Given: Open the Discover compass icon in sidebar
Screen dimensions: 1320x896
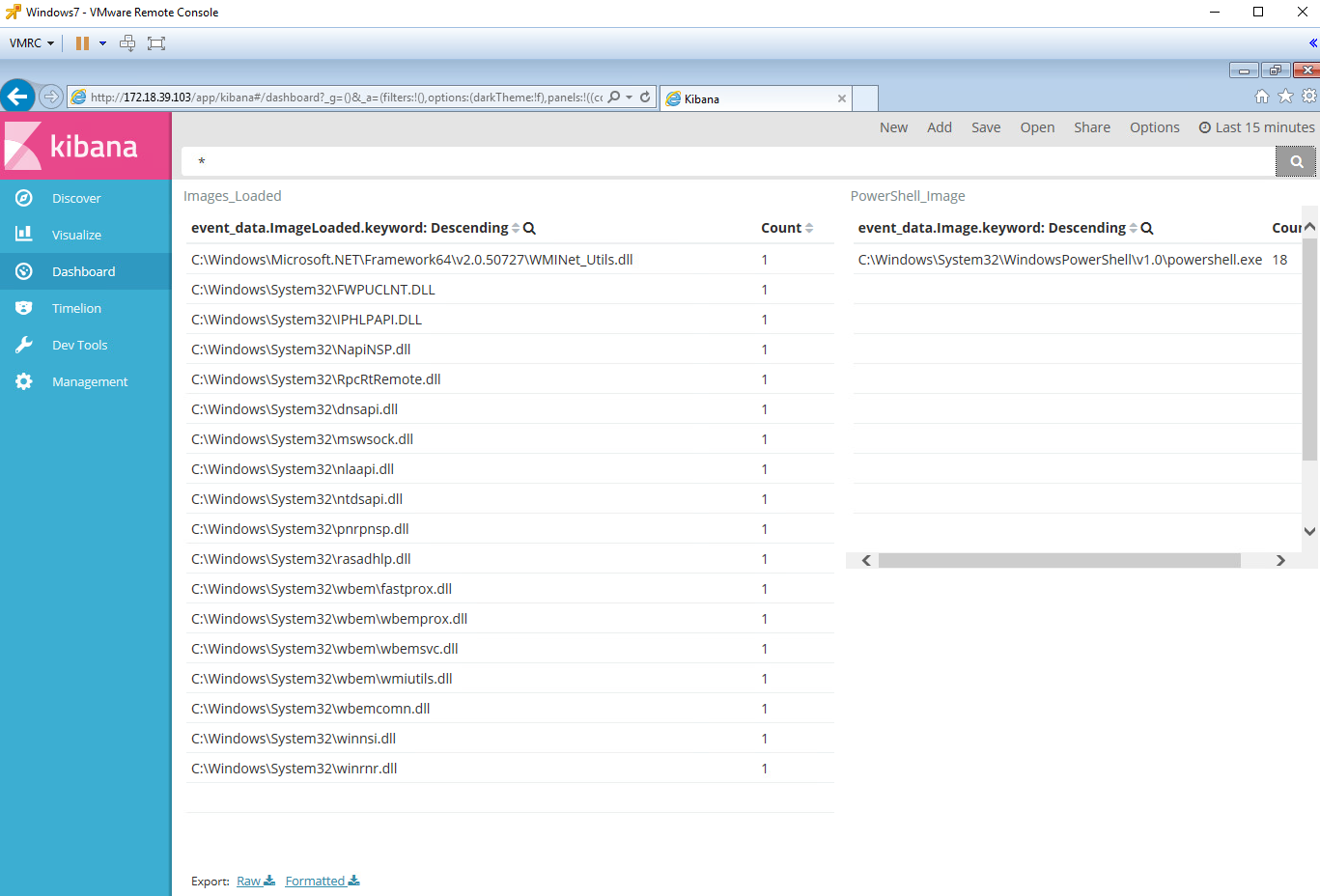Looking at the screenshot, I should pyautogui.click(x=24, y=198).
